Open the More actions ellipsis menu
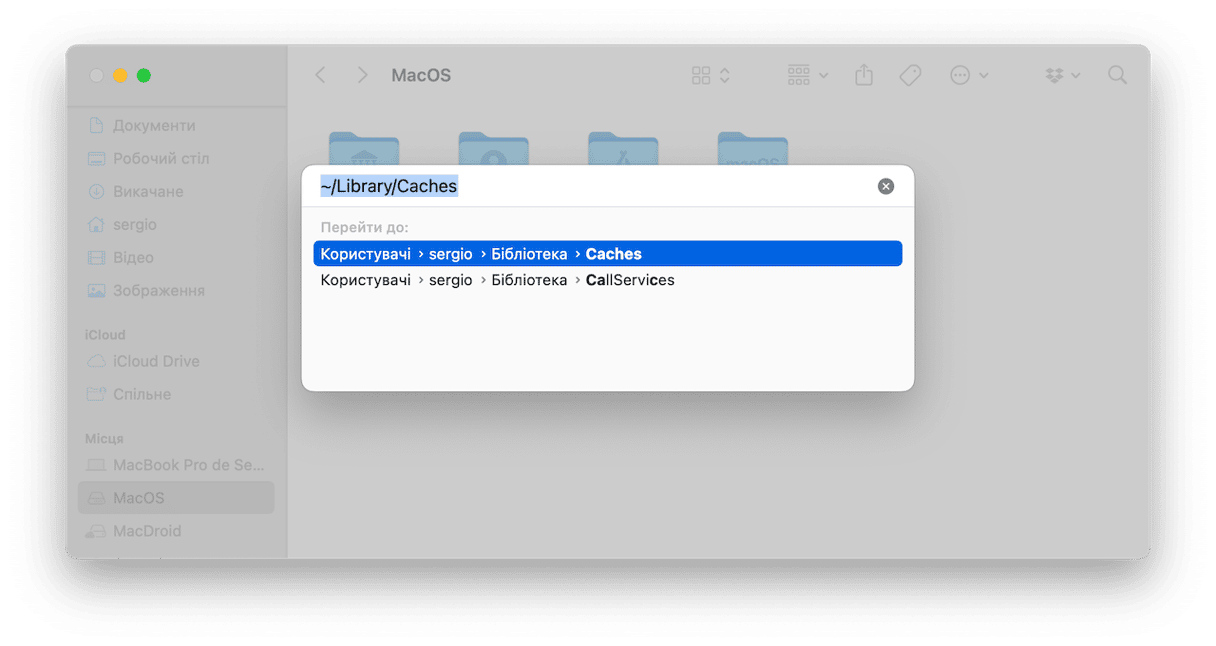This screenshot has width=1216, height=646. (969, 75)
